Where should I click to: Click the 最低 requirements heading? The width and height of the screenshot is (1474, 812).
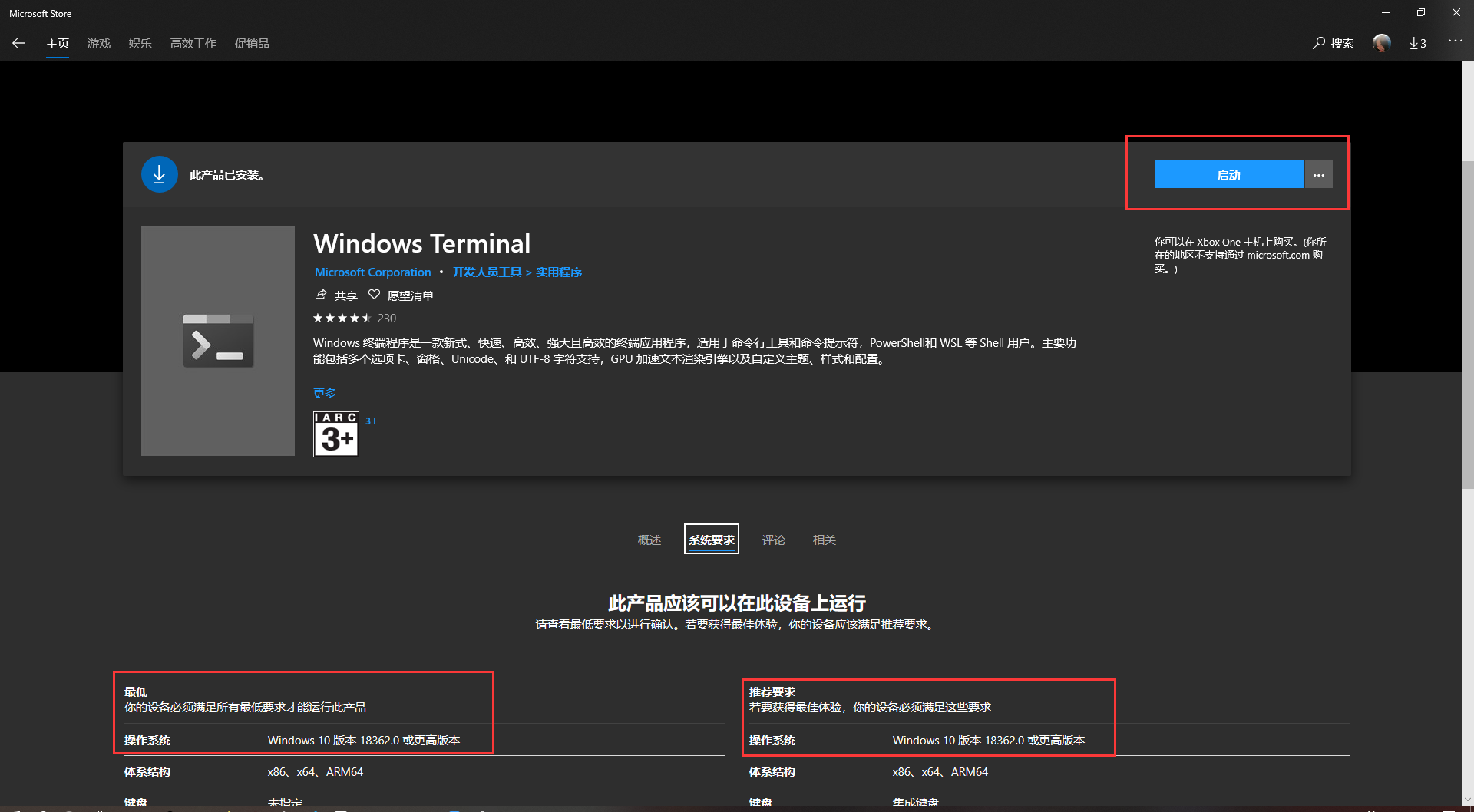point(136,692)
